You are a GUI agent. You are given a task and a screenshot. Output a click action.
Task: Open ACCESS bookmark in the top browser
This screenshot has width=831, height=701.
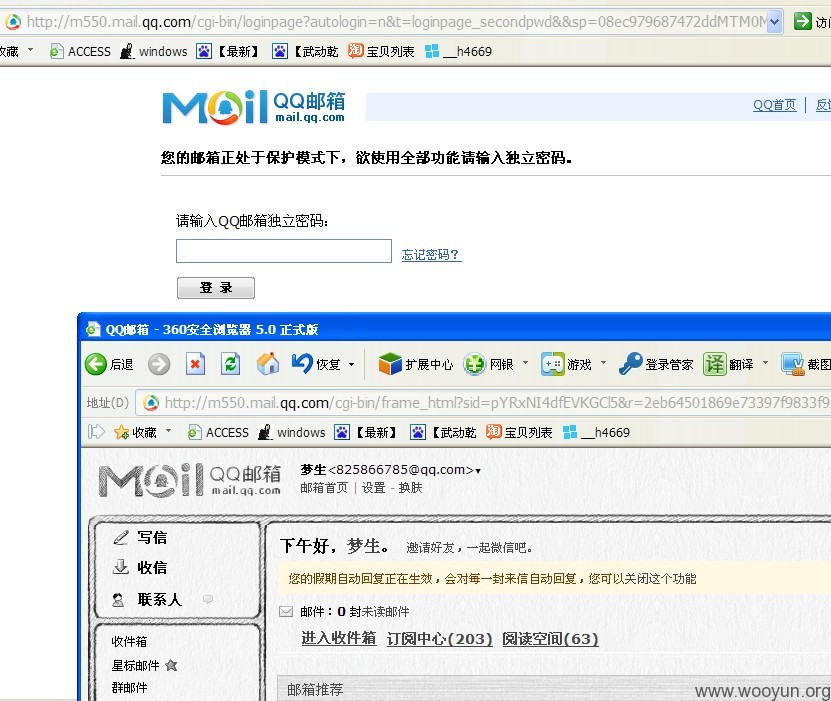tap(80, 51)
